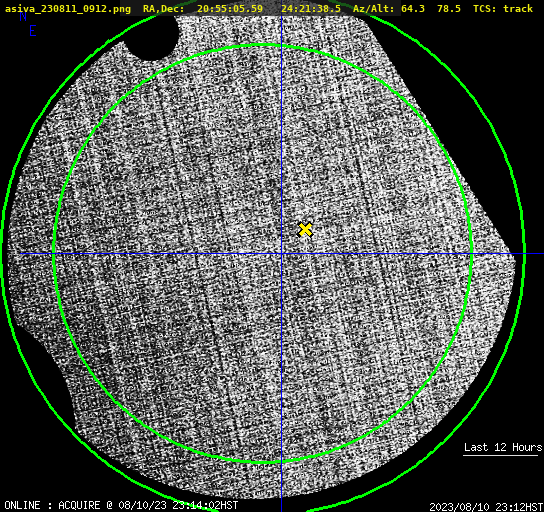
Task: Select the Dec value 24:21:38.5
Action: point(311,8)
